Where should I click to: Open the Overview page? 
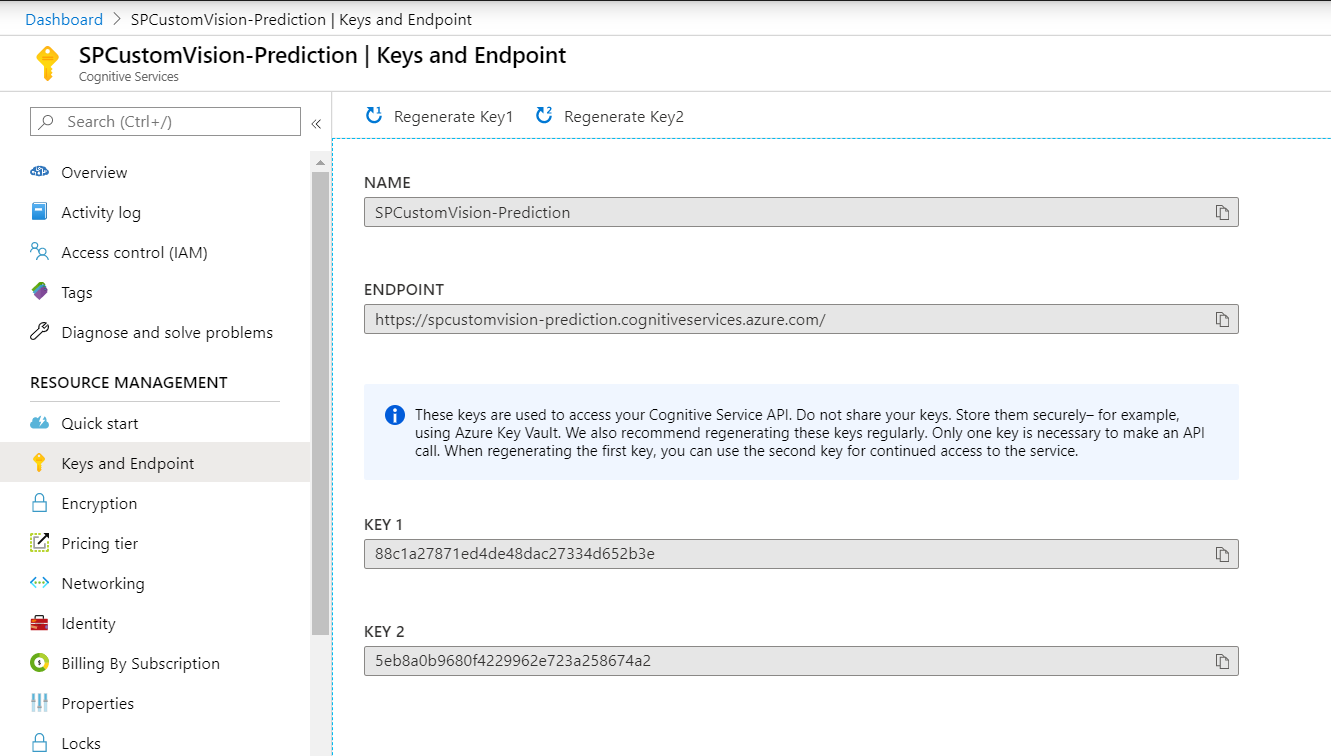(x=94, y=173)
